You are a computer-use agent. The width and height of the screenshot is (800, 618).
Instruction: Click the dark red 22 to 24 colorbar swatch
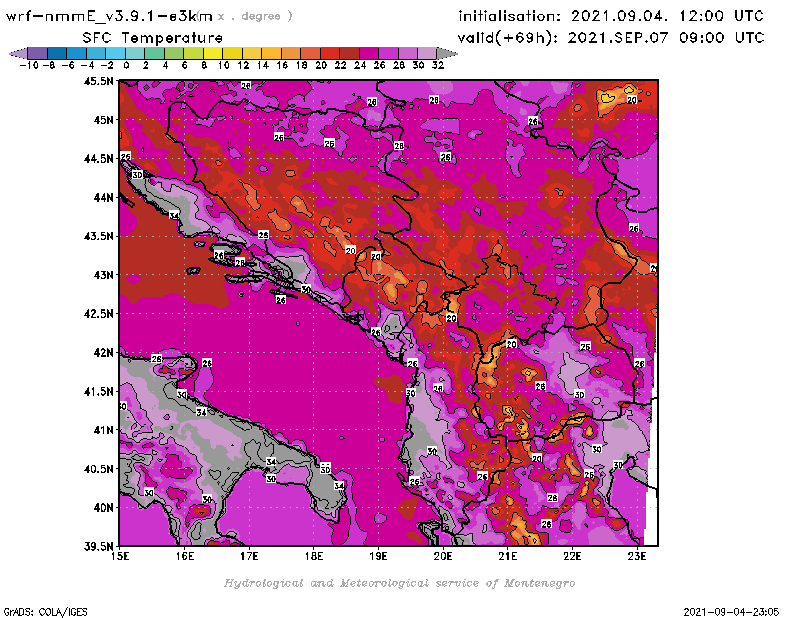coord(349,53)
